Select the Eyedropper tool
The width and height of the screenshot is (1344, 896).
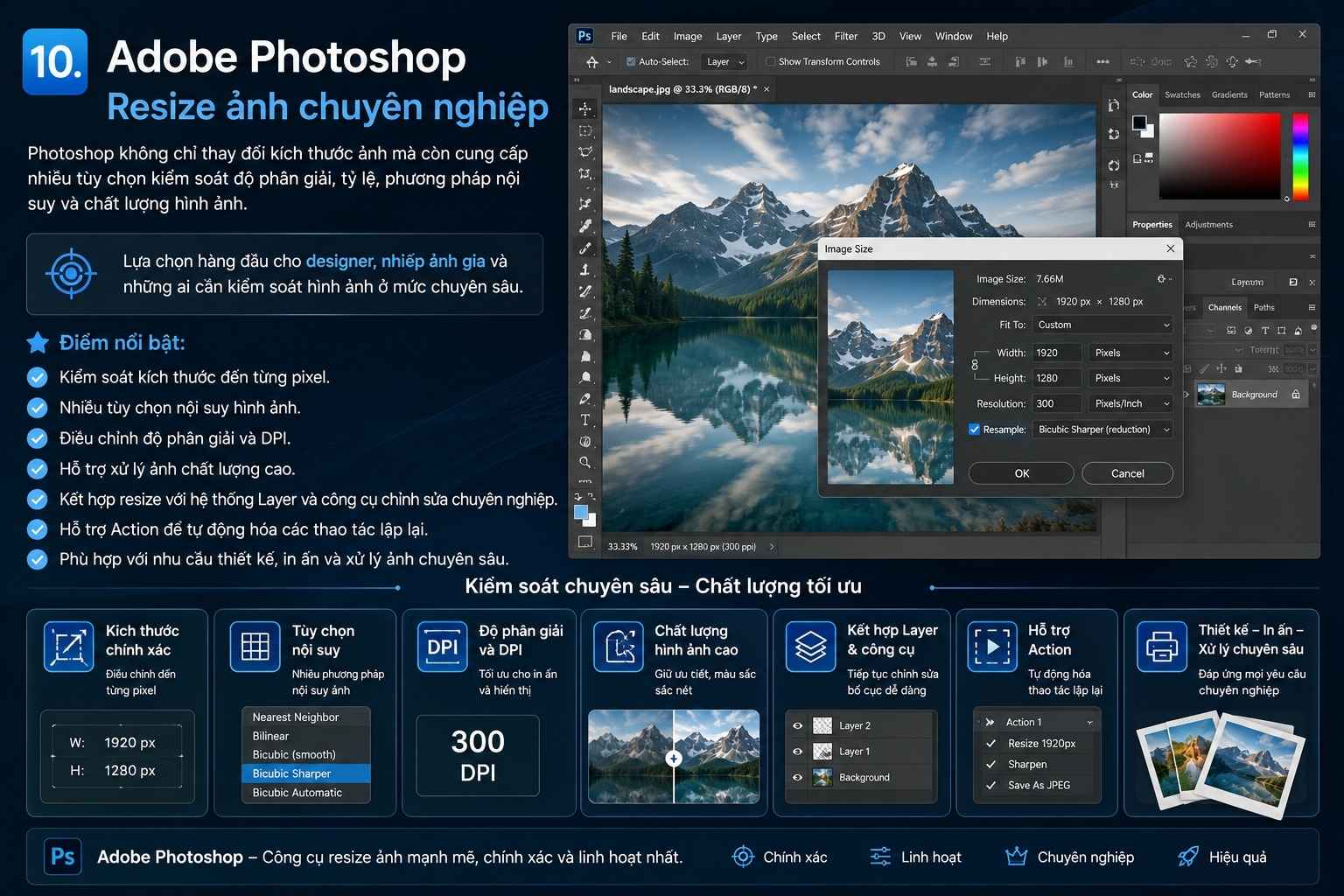click(x=585, y=226)
